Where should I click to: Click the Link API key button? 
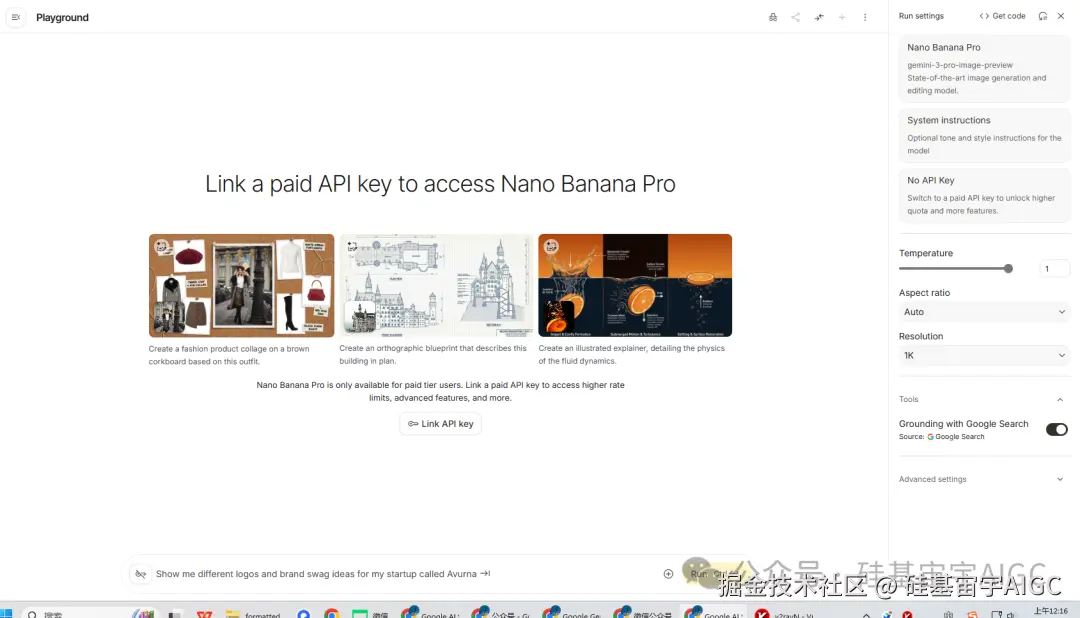pos(441,424)
